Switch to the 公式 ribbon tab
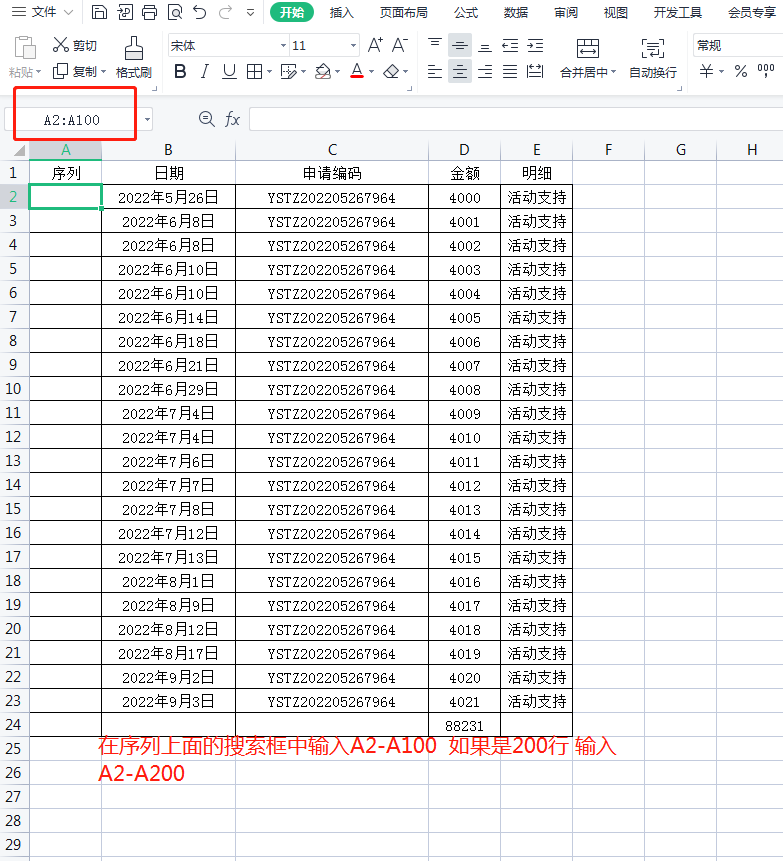This screenshot has width=783, height=861. 466,13
